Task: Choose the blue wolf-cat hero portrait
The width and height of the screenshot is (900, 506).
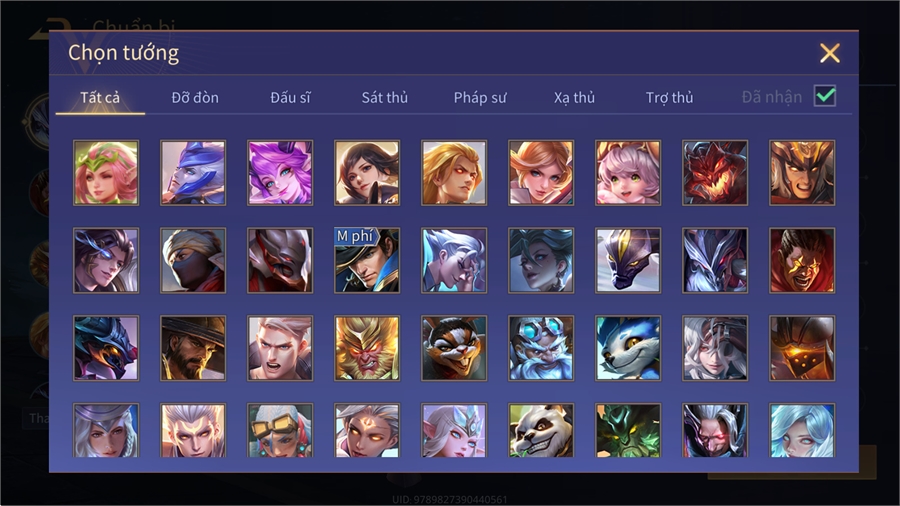Action: coord(628,348)
